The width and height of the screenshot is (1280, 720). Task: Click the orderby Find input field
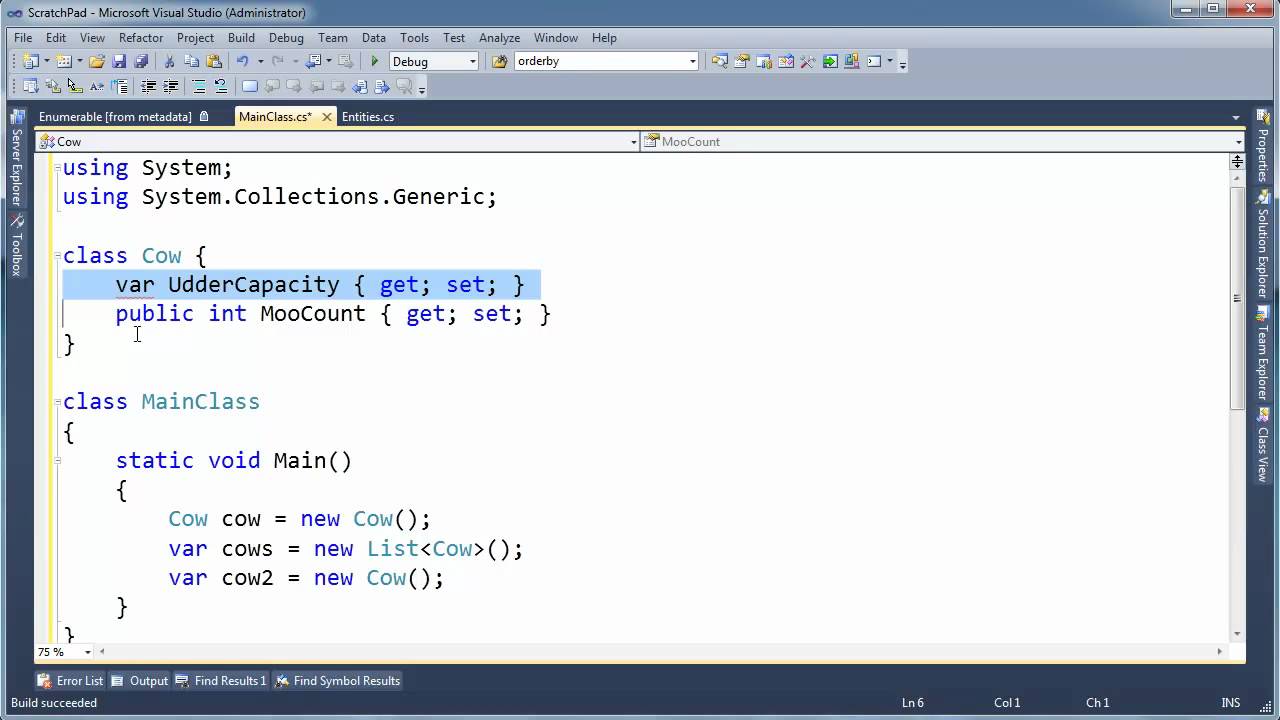tap(600, 62)
